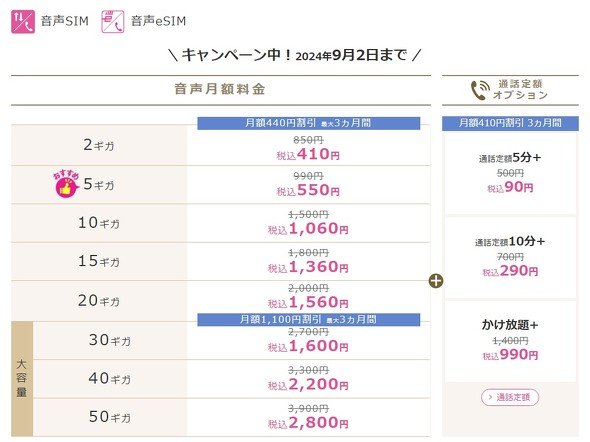This screenshot has height=442, width=590.
Task: Select the 5ギガ recommended plan
Action: (220, 185)
